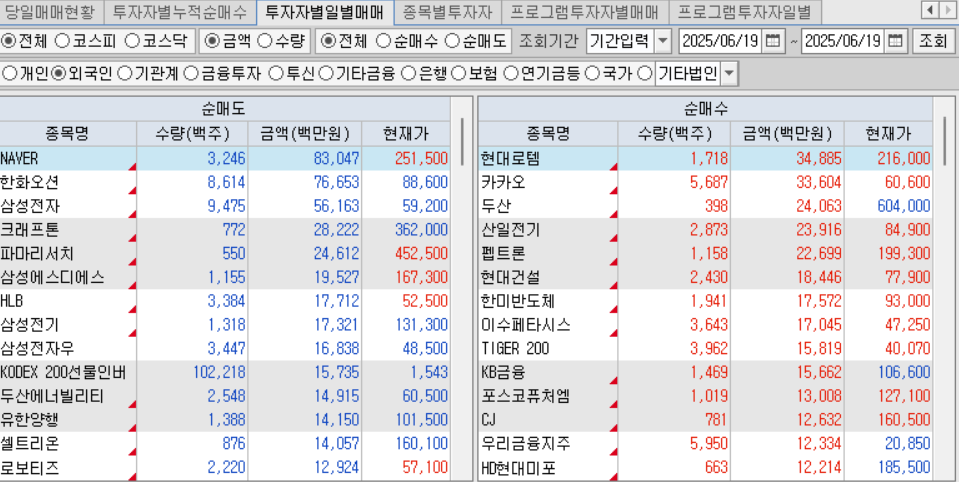This screenshot has height=482, width=959.
Task: Select the 전체 market radio button
Action: 9,42
